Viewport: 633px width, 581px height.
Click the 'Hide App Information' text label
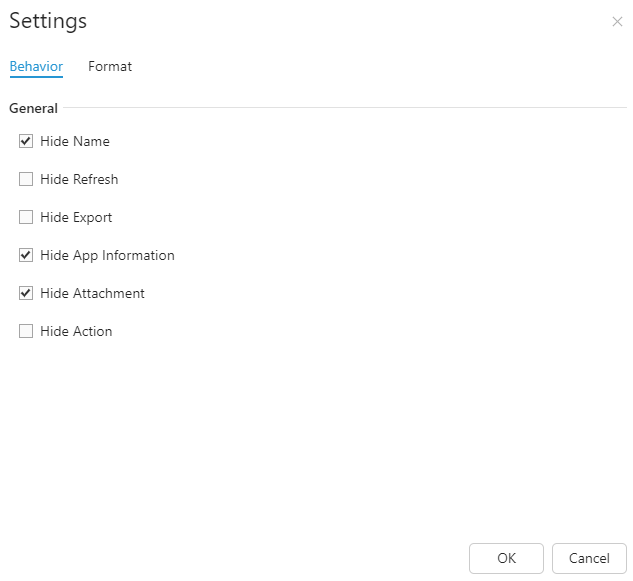[107, 256]
